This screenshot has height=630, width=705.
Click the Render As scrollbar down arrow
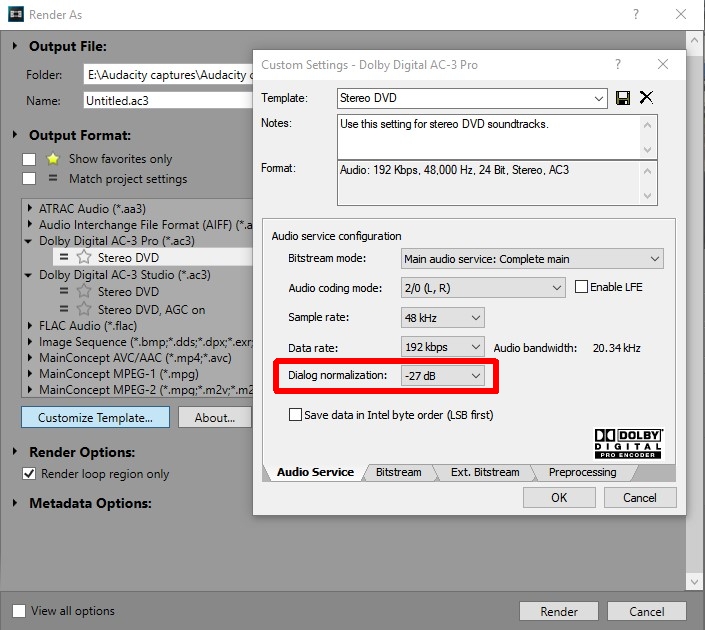[694, 582]
